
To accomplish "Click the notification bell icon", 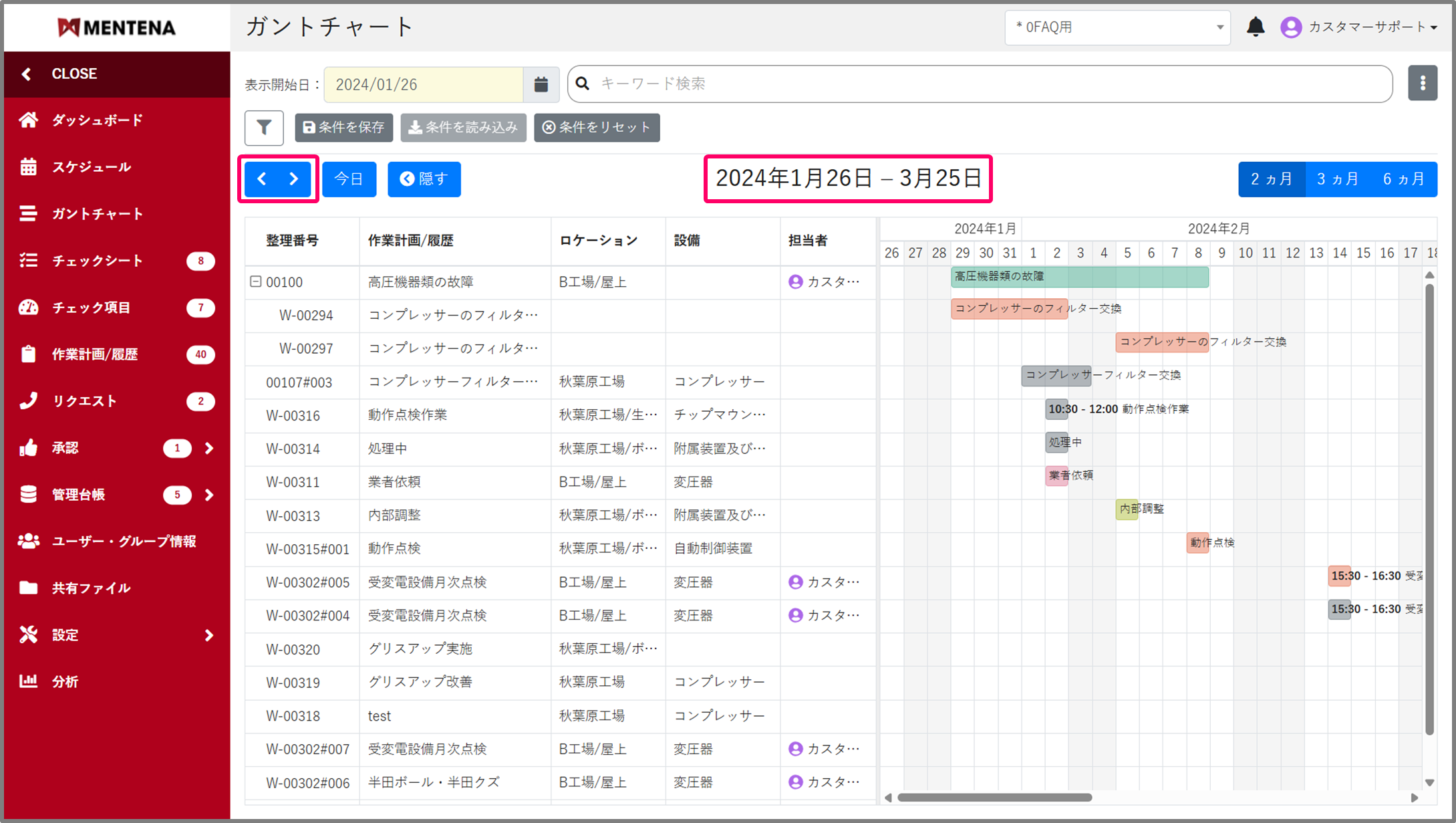I will click(1255, 27).
